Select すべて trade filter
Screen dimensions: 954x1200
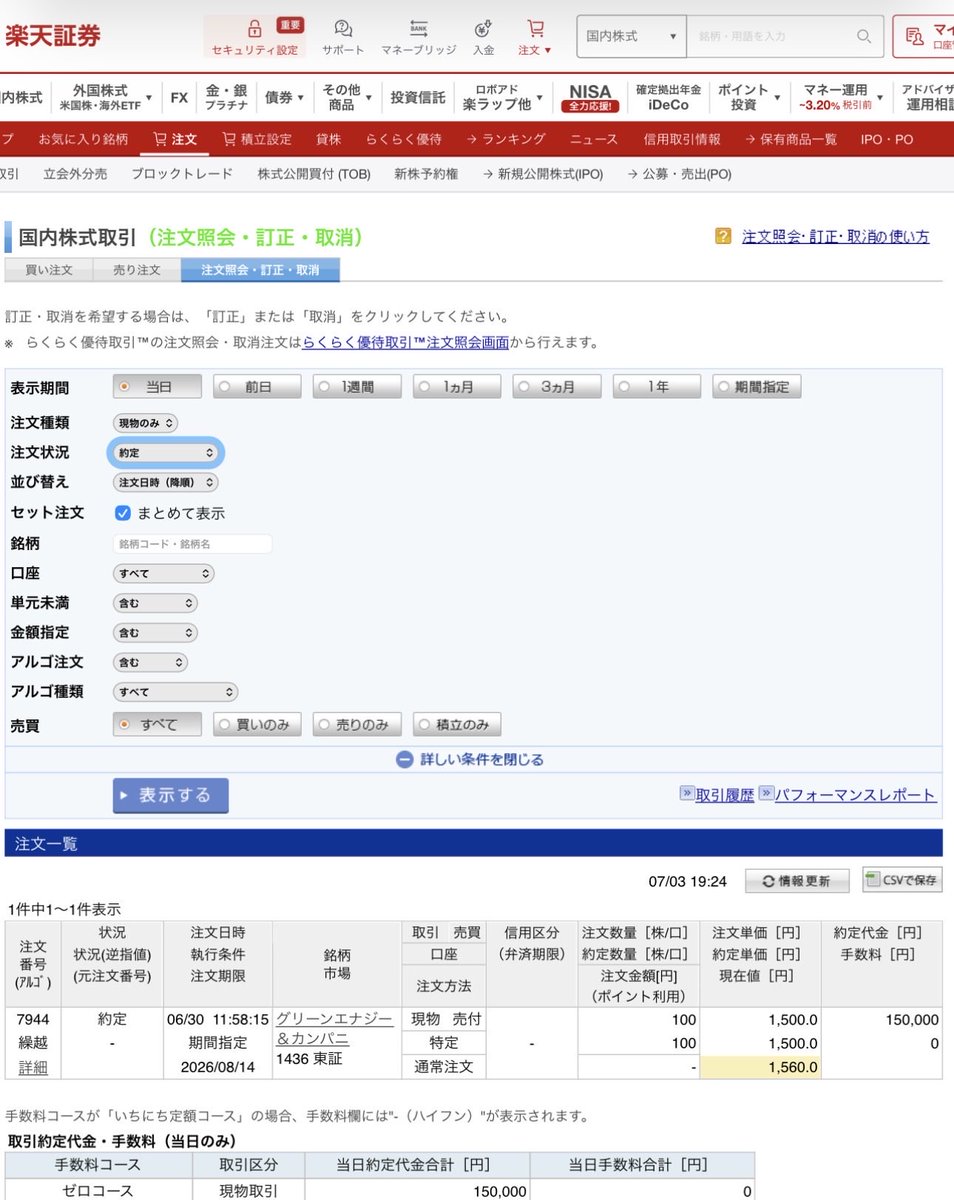pyautogui.click(x=157, y=725)
